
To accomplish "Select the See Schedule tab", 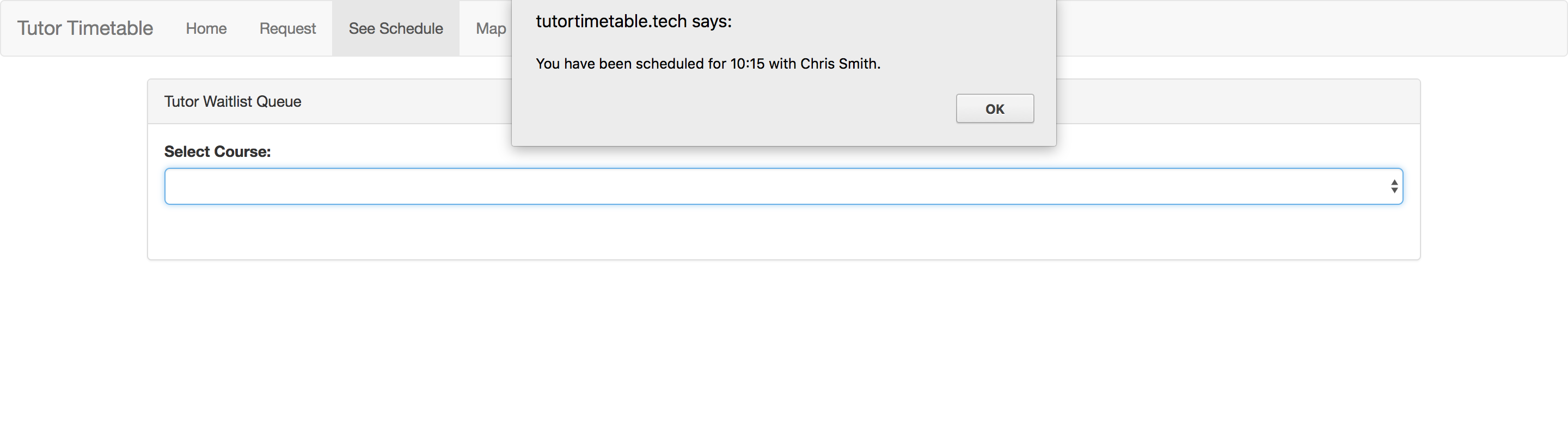I will coord(395,29).
